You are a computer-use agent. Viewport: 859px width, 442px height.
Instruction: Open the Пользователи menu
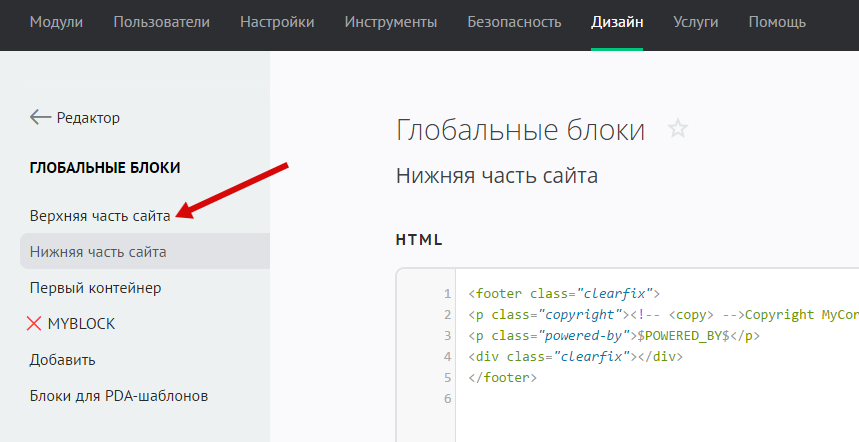[162, 22]
